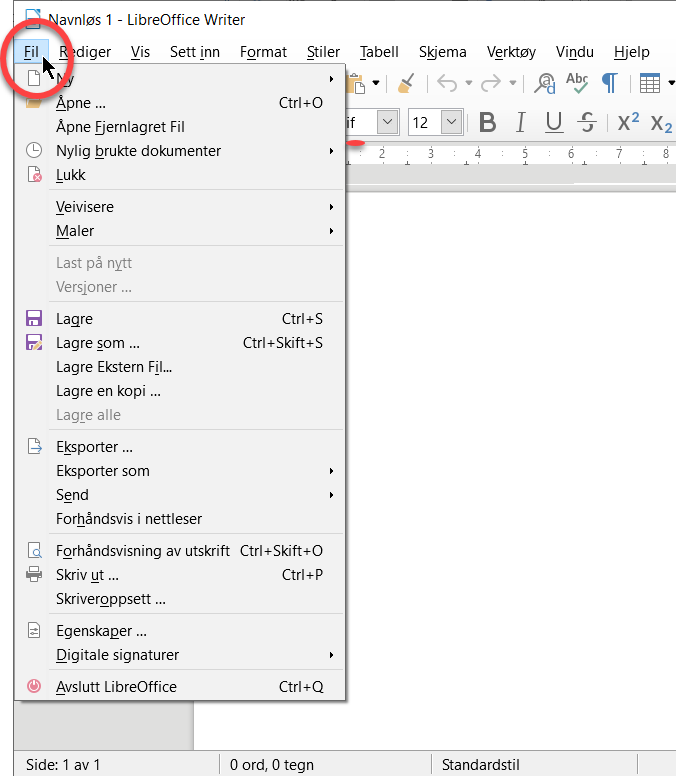Open the font name dropdown arrow
The height and width of the screenshot is (776, 676).
tap(387, 122)
